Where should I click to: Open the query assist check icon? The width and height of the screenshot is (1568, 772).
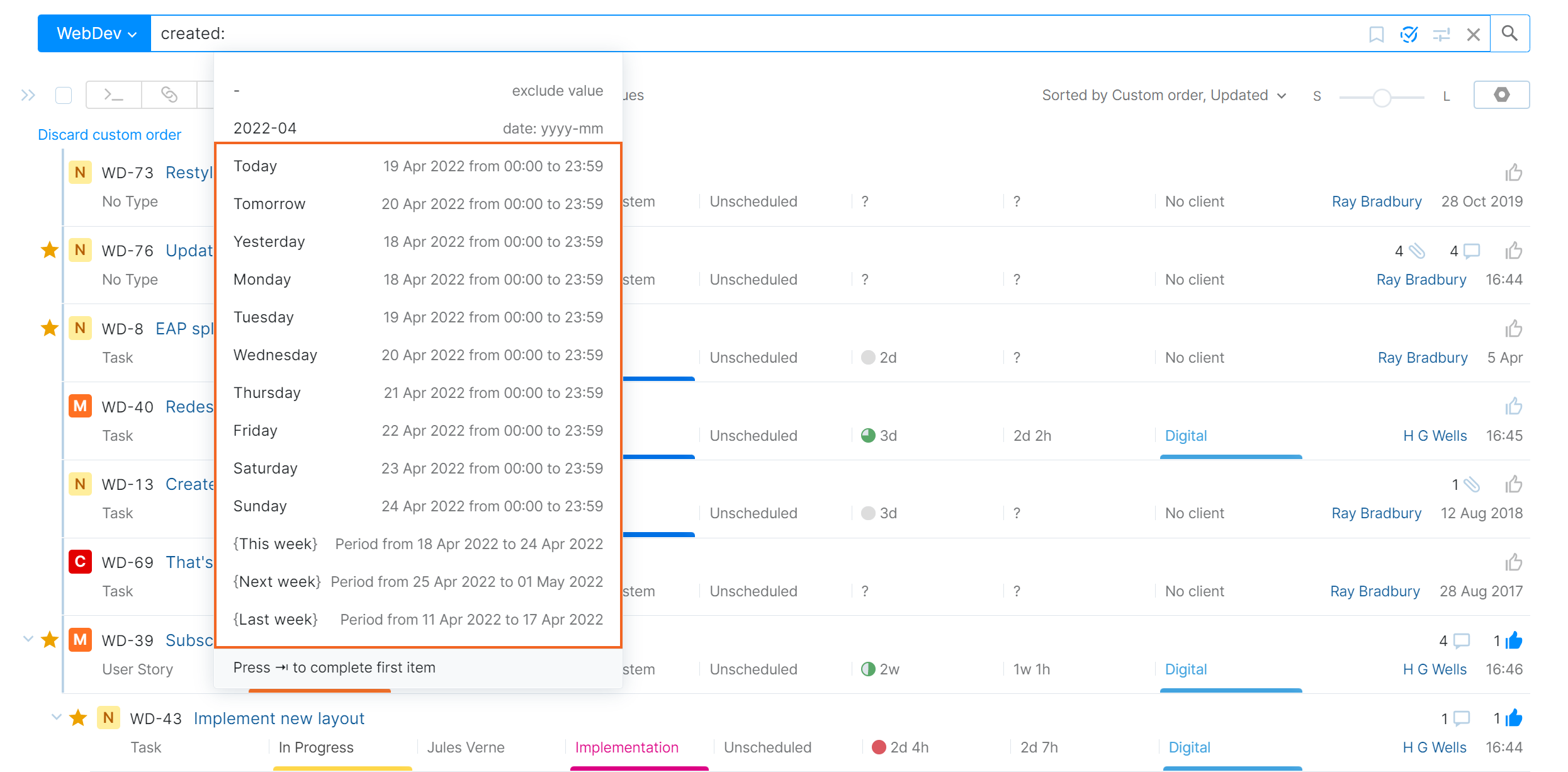point(1409,34)
